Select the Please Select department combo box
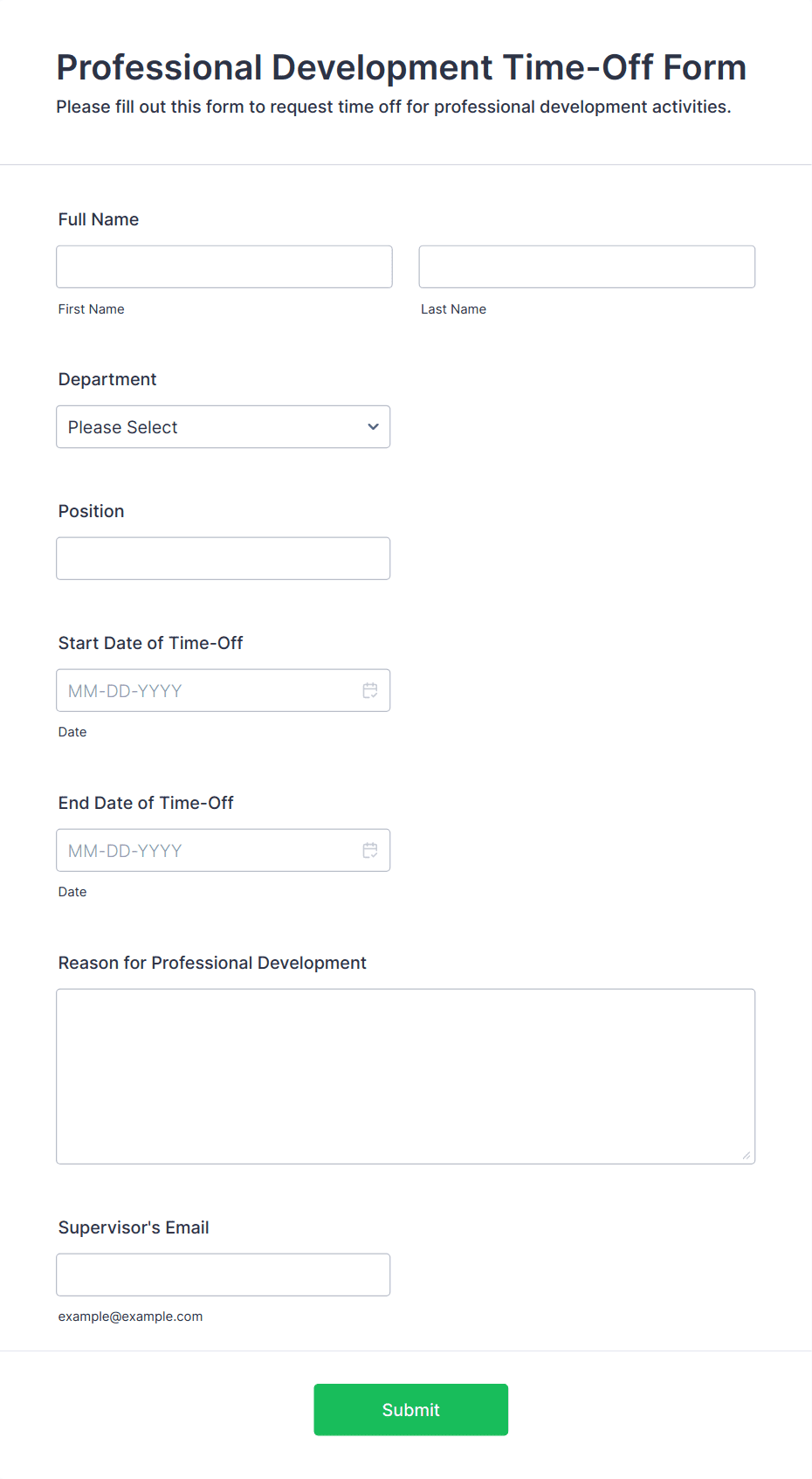Screen dimensions: 812x1479 pos(224,427)
